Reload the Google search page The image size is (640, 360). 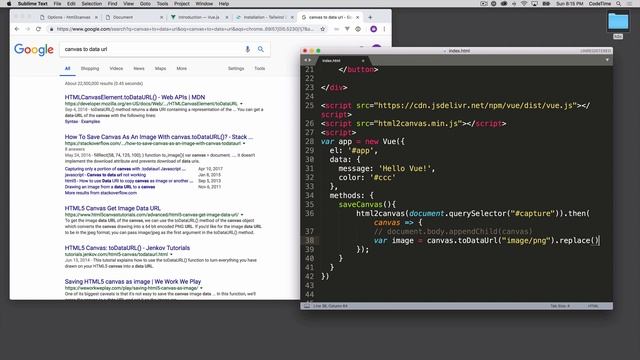38,29
